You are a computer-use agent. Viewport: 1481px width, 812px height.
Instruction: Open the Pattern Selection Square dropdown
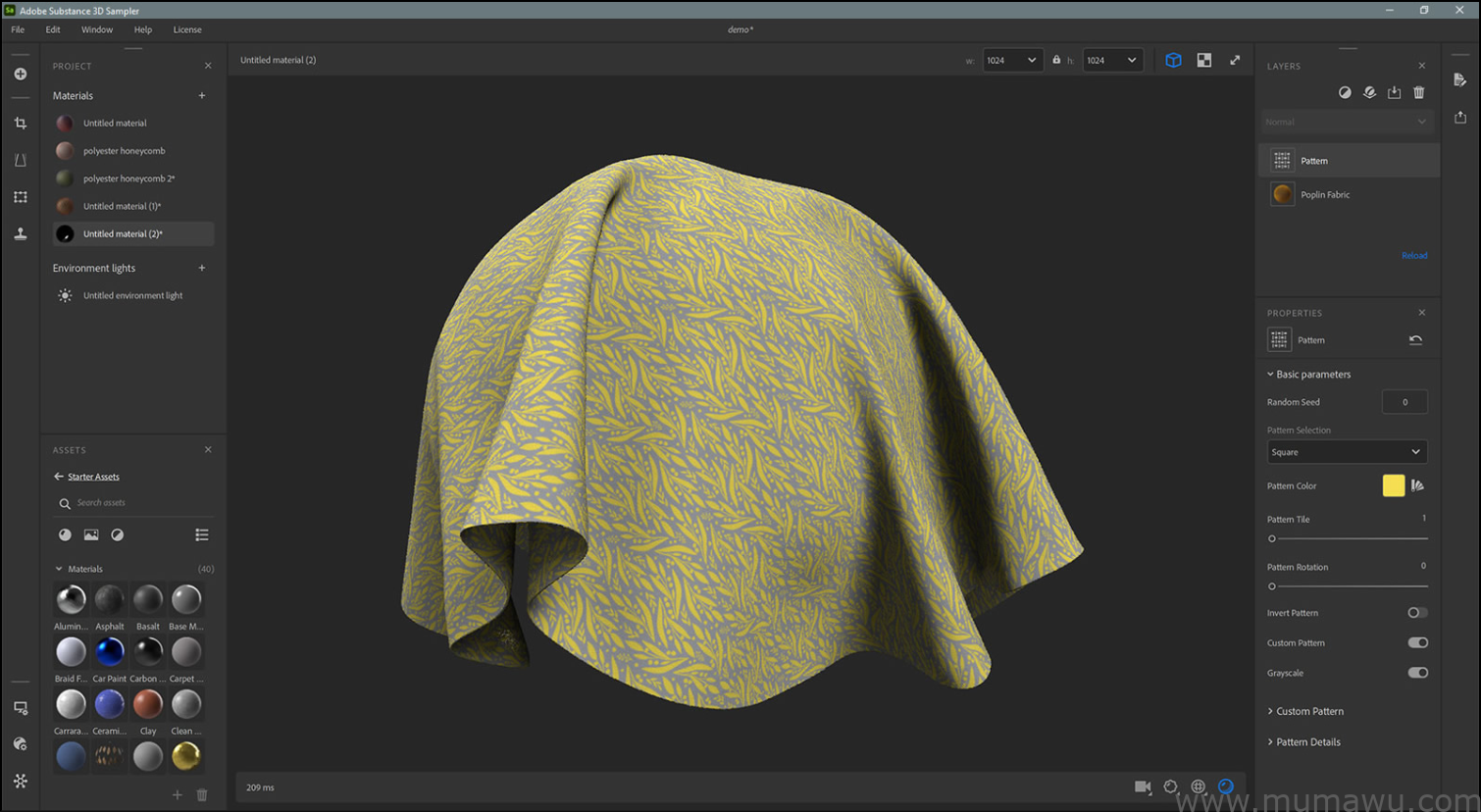[x=1346, y=452]
